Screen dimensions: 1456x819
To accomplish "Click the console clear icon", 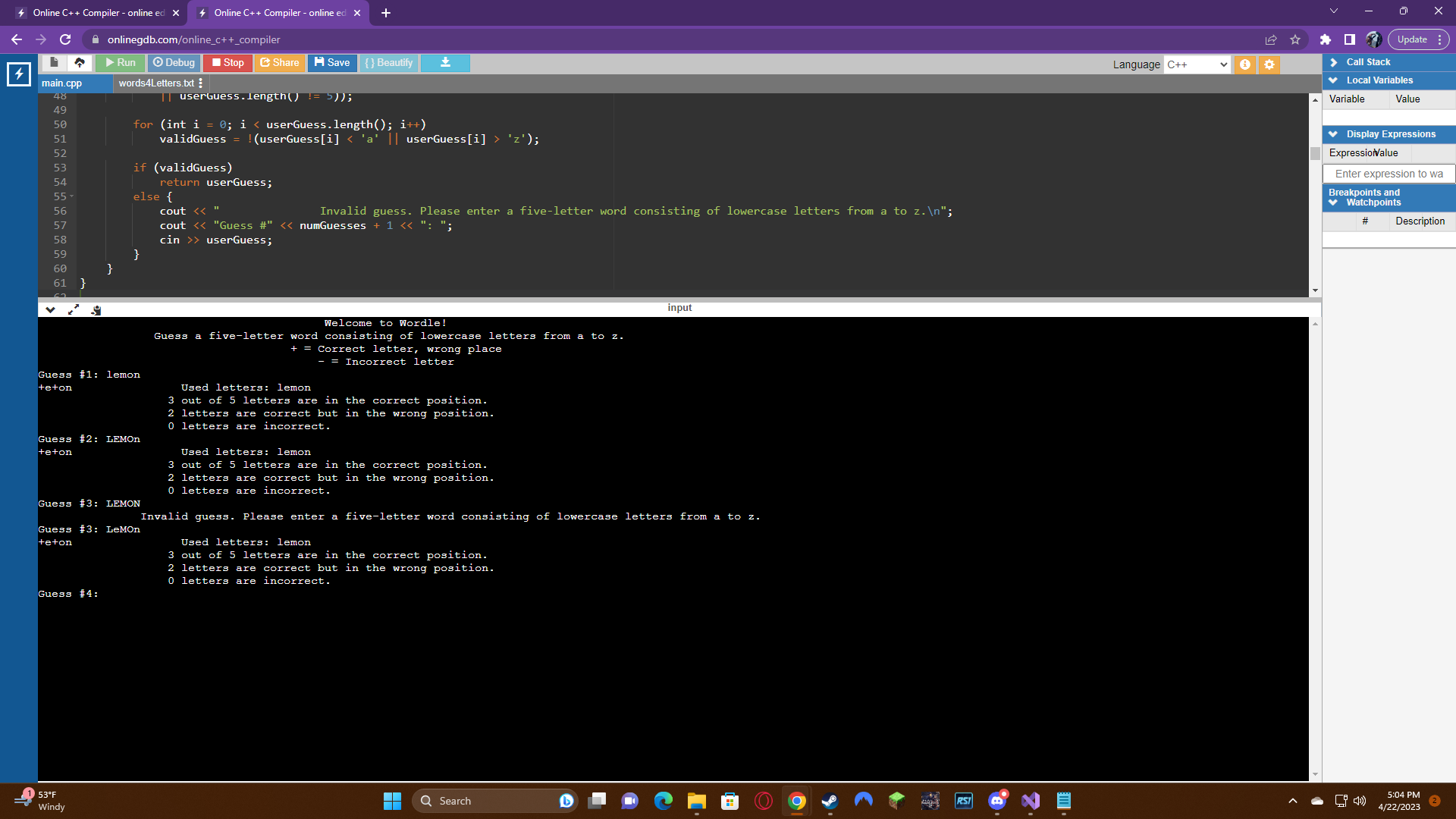I will (x=96, y=309).
